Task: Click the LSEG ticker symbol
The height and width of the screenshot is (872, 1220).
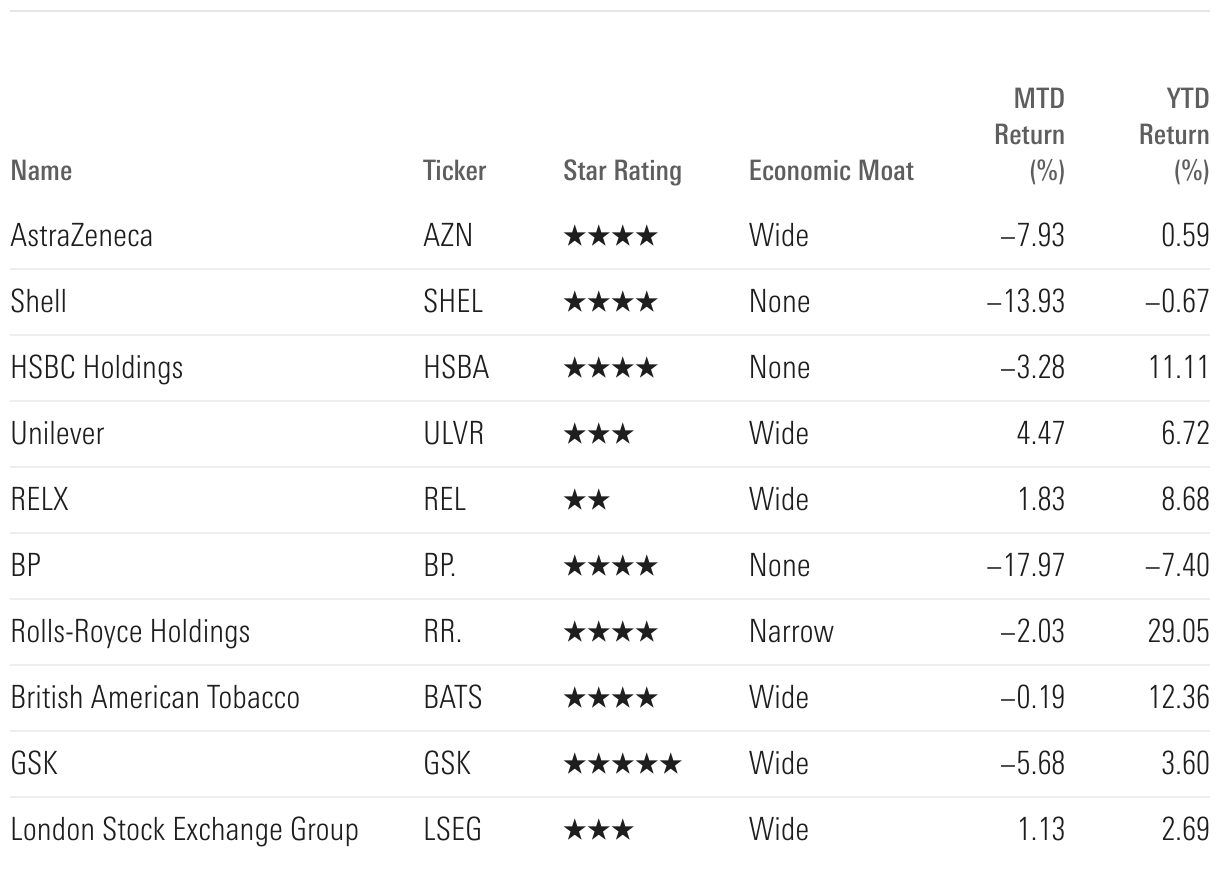Action: tap(452, 830)
